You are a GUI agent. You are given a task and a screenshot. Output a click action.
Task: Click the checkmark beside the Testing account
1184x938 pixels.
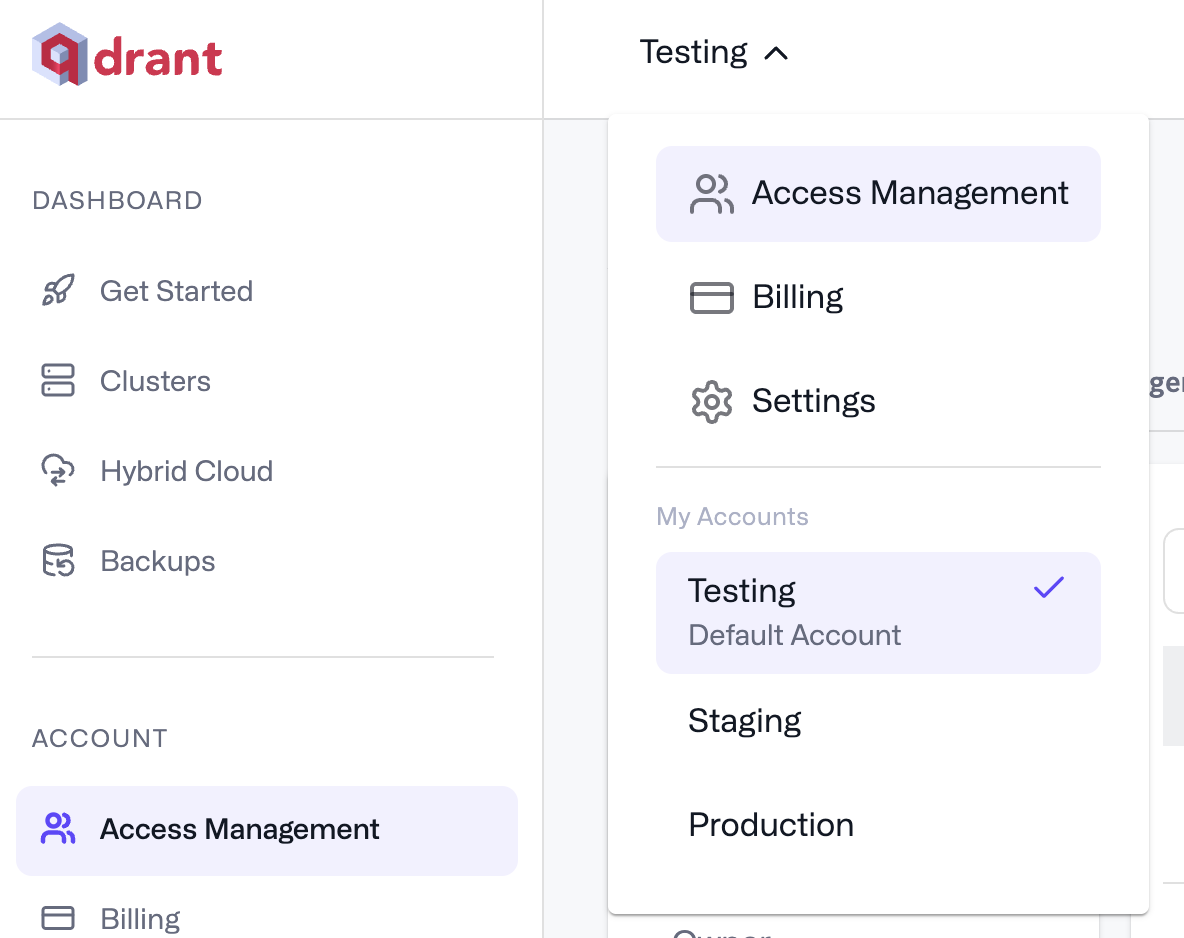(x=1048, y=588)
